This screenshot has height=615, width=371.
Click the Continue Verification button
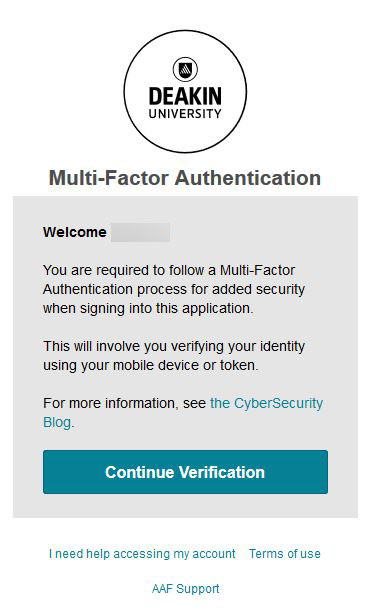tap(186, 472)
